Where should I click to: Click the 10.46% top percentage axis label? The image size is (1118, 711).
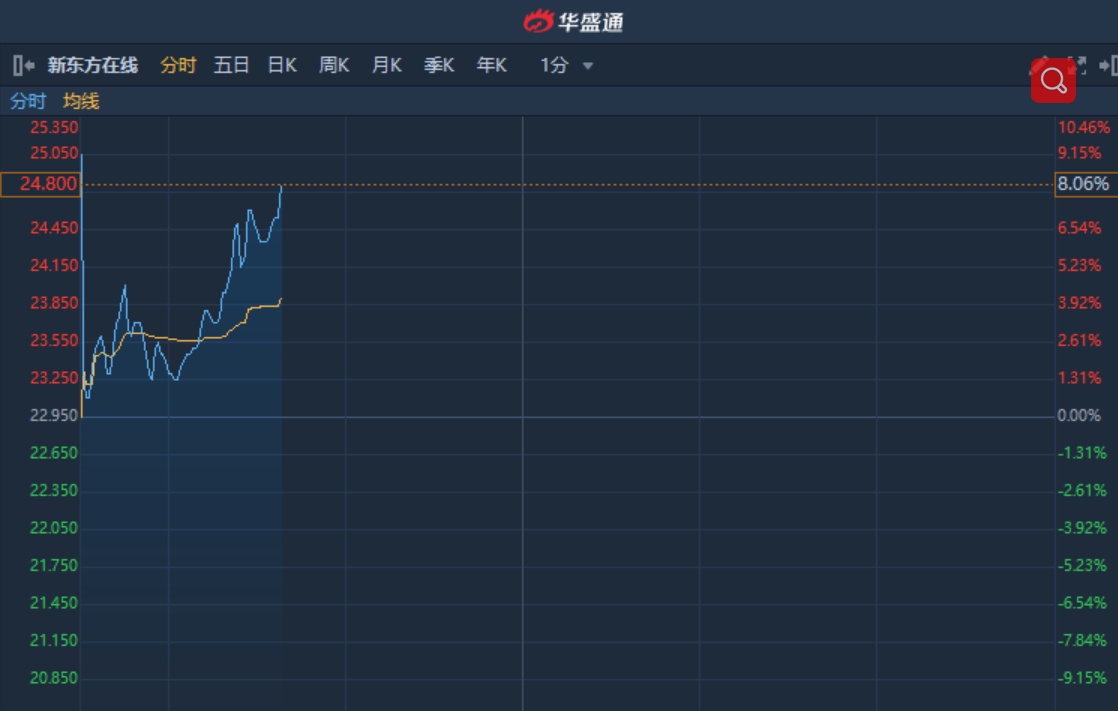[x=1084, y=127]
